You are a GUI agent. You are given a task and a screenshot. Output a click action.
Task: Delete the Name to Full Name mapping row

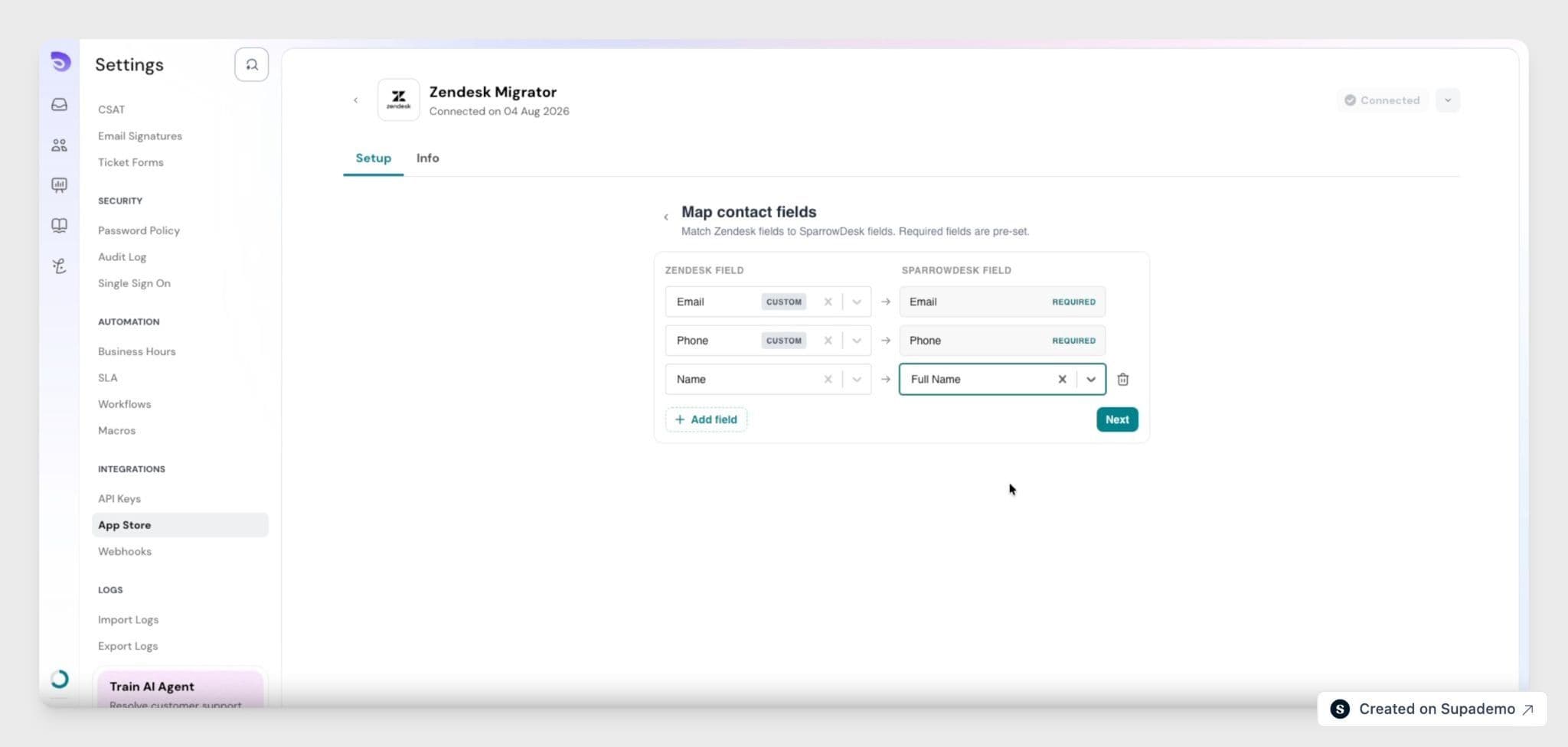(1123, 380)
